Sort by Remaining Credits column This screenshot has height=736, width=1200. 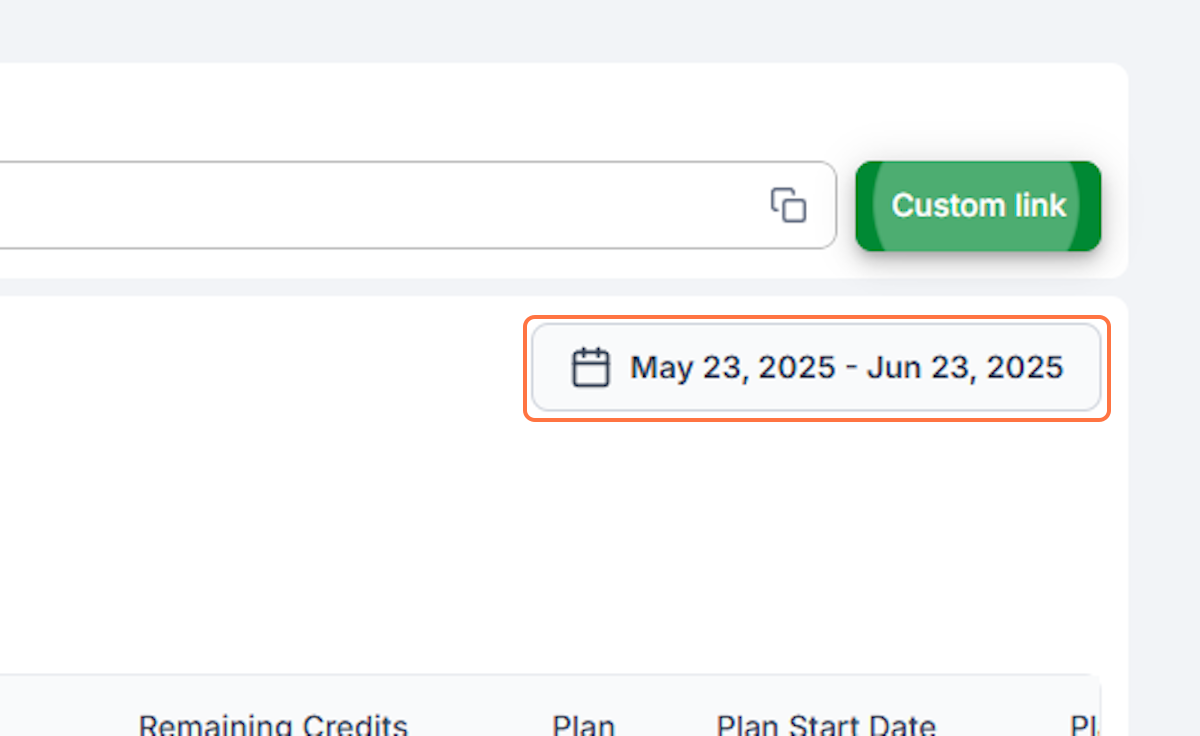pos(273,725)
